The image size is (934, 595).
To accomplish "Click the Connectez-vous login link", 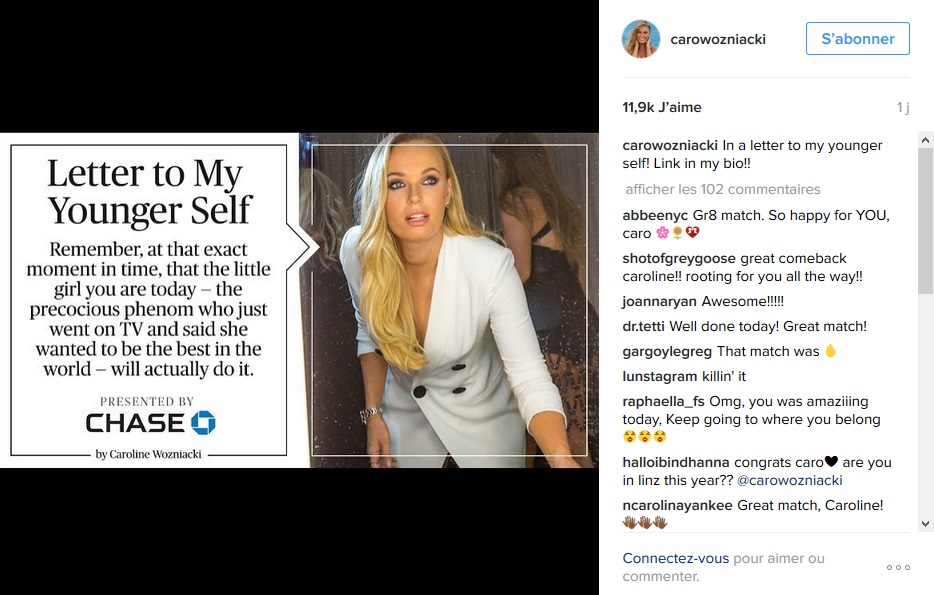I will coord(675,559).
